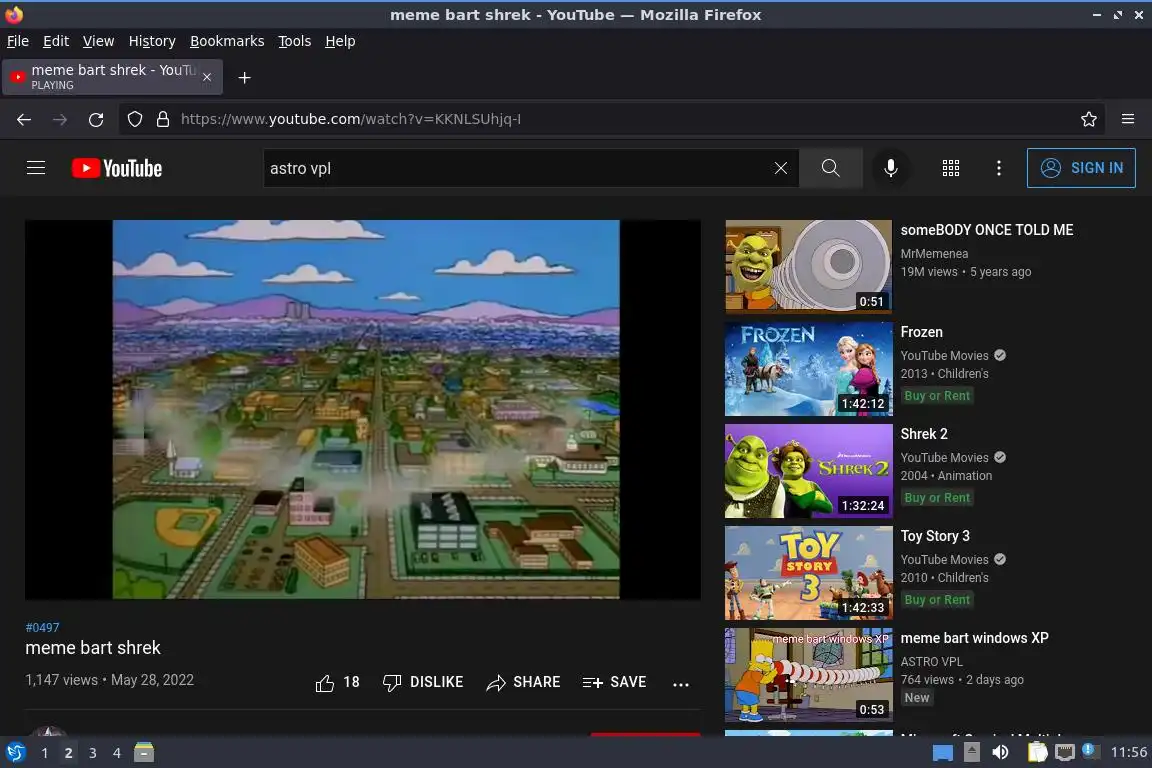Viewport: 1152px width, 768px height.
Task: Click the #0497 hashtag link
Action: click(x=42, y=628)
